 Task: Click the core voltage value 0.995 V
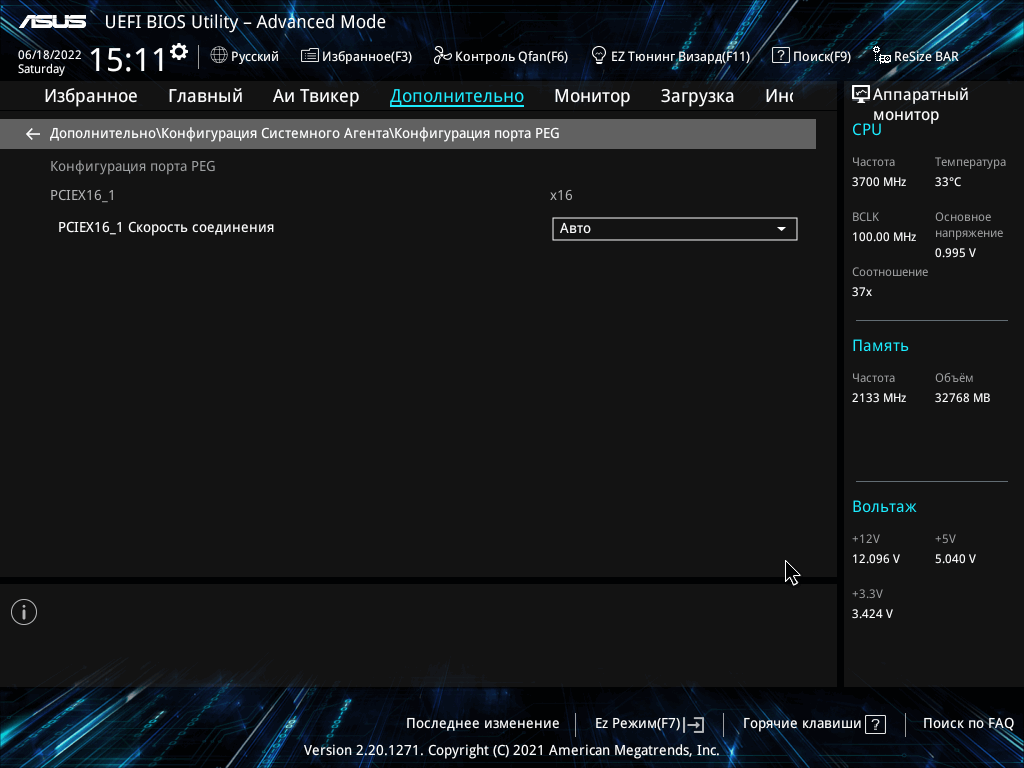click(x=955, y=253)
